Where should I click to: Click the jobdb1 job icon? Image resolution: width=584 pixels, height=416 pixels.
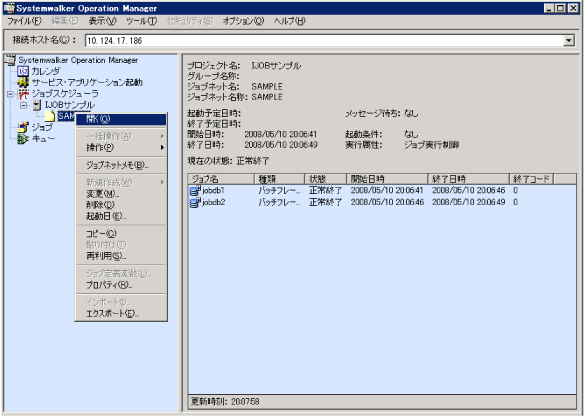click(195, 191)
